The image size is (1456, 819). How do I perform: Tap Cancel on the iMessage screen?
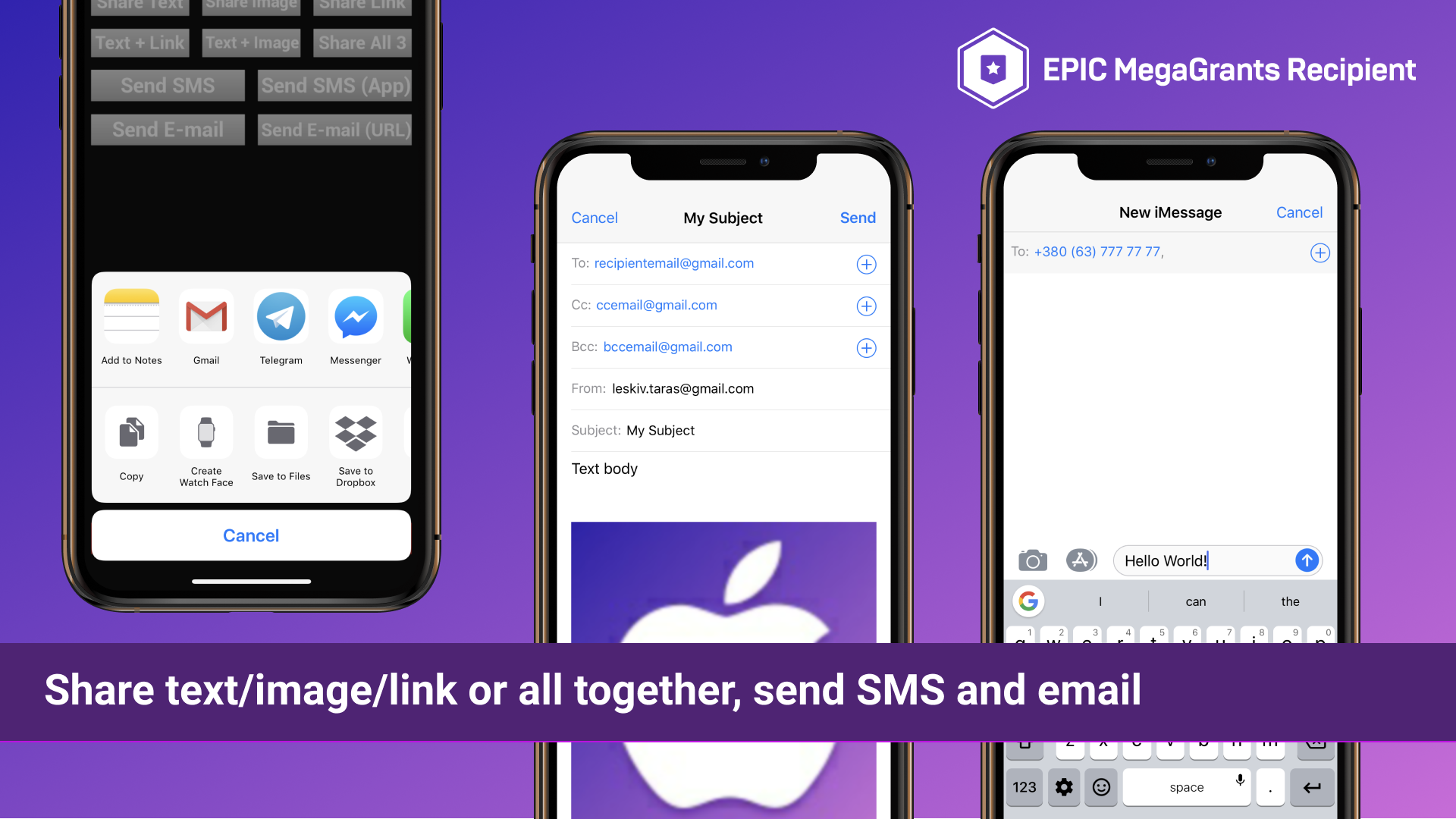1300,212
